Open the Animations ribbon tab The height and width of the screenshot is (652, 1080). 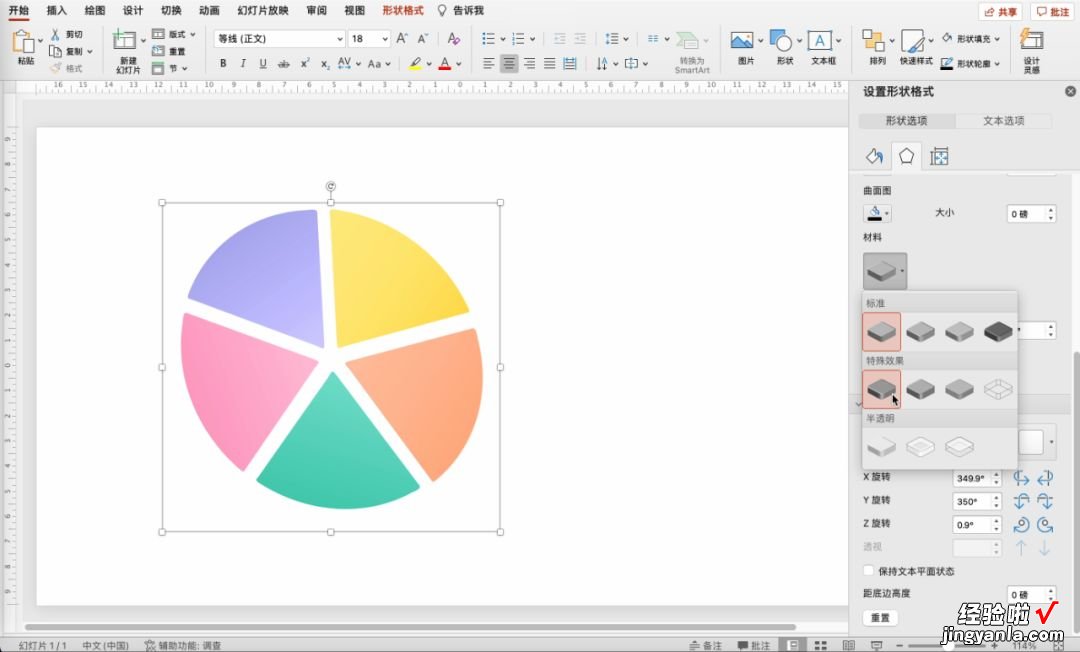pyautogui.click(x=209, y=10)
